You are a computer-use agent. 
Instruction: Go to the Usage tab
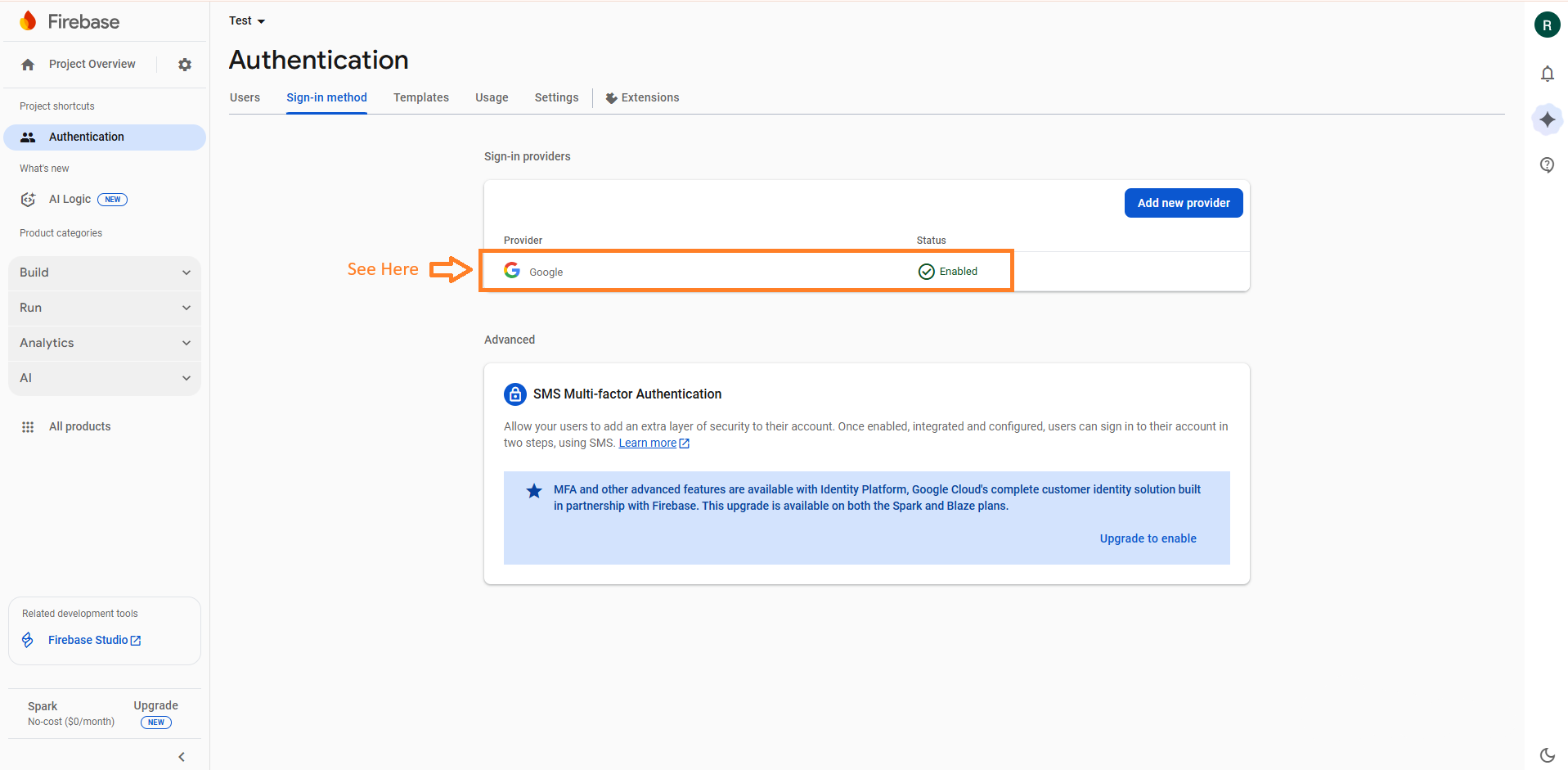click(492, 97)
